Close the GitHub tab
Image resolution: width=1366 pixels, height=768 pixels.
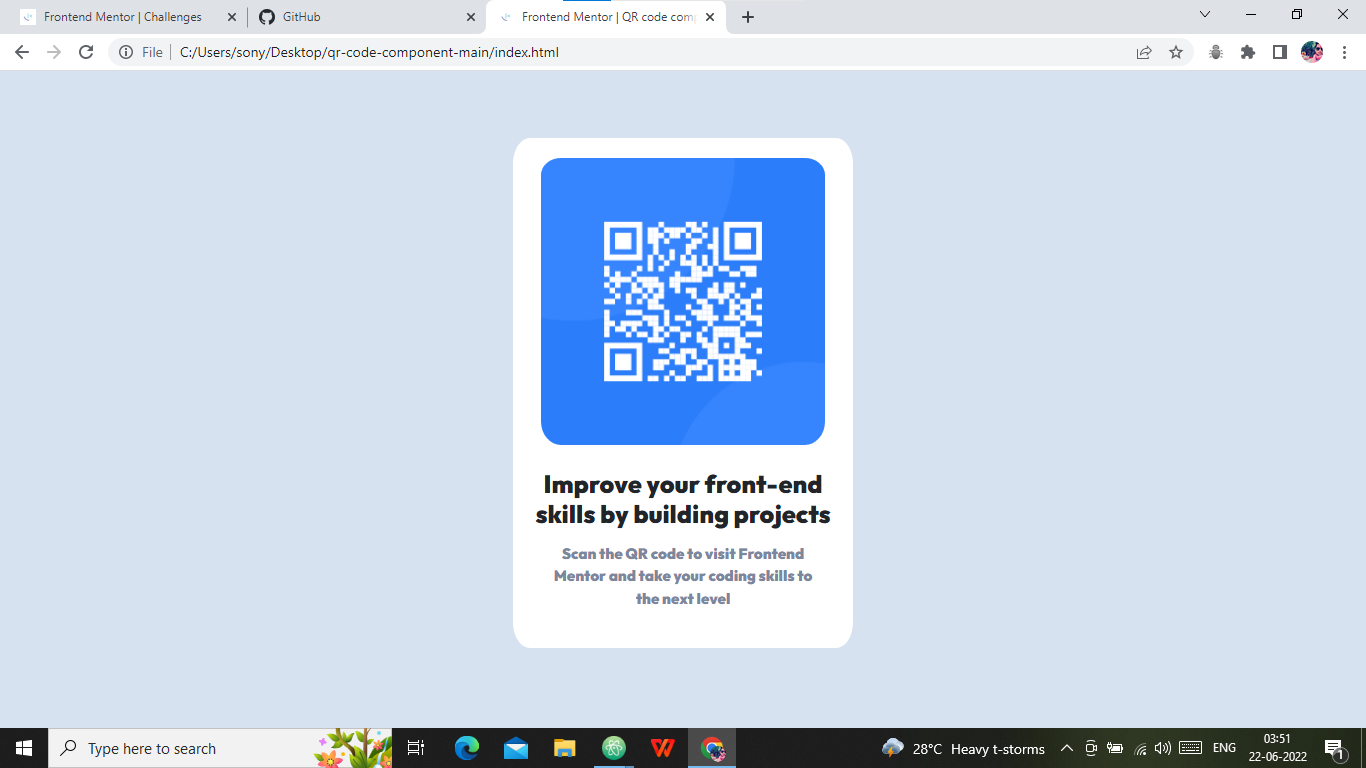(x=471, y=17)
